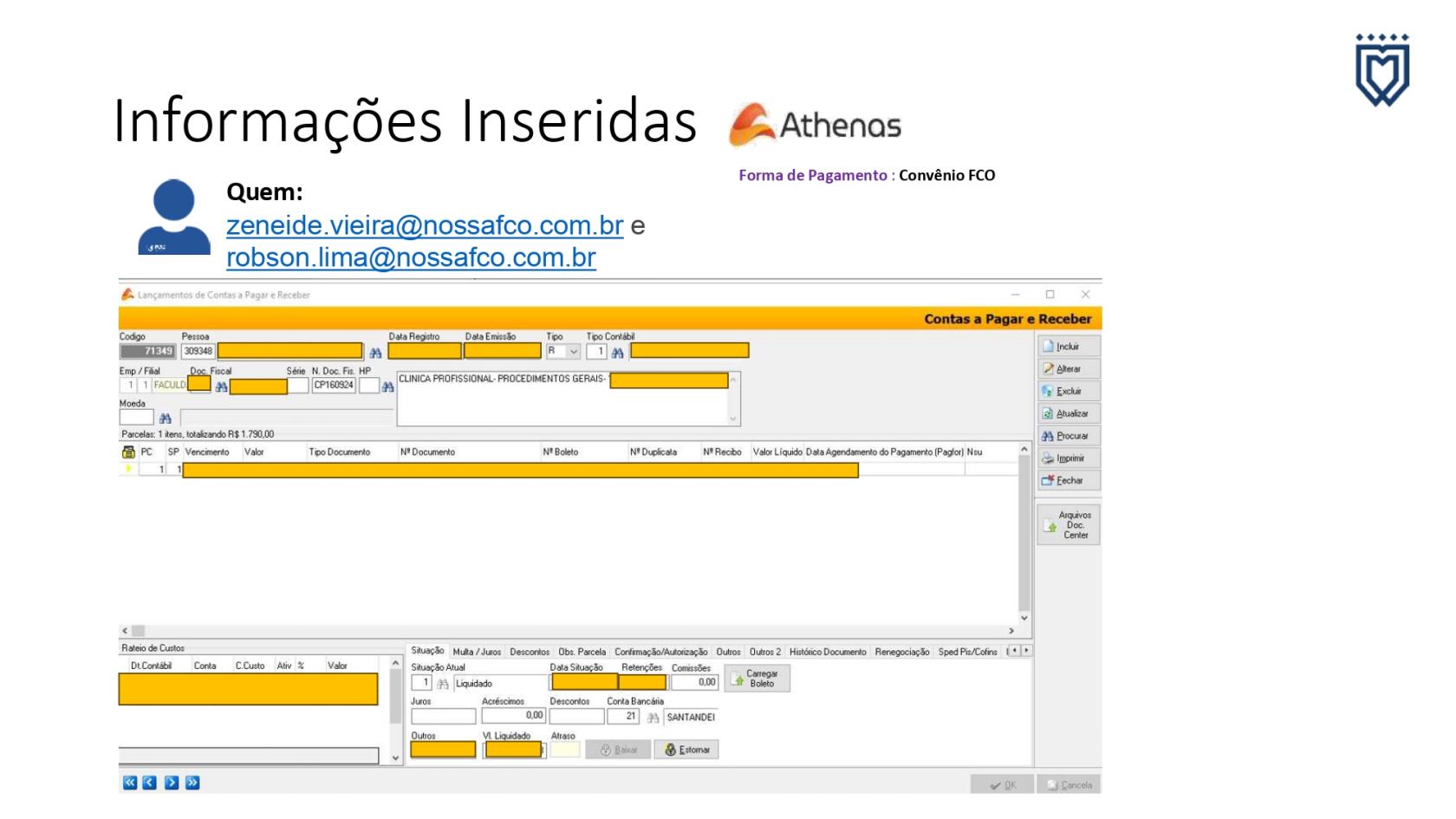Open the Moeda currency search binoculars
1456x819 pixels.
click(165, 419)
